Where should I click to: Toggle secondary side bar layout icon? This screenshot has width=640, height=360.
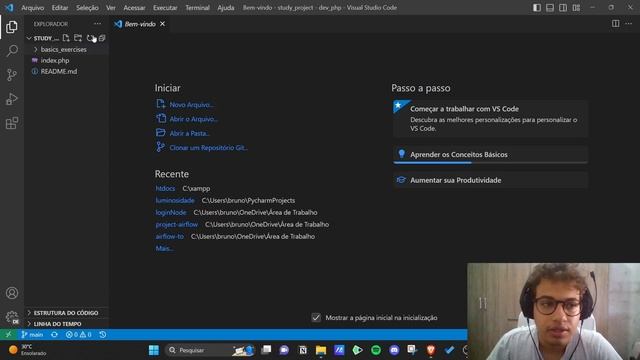(563, 8)
